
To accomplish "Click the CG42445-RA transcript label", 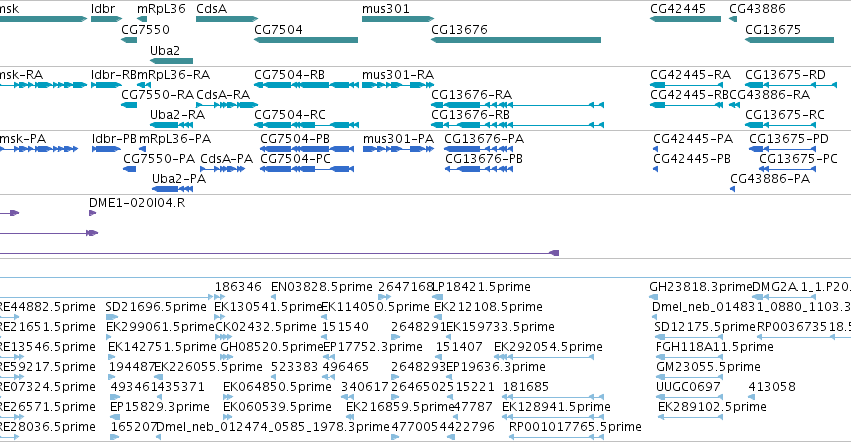I will [x=690, y=74].
